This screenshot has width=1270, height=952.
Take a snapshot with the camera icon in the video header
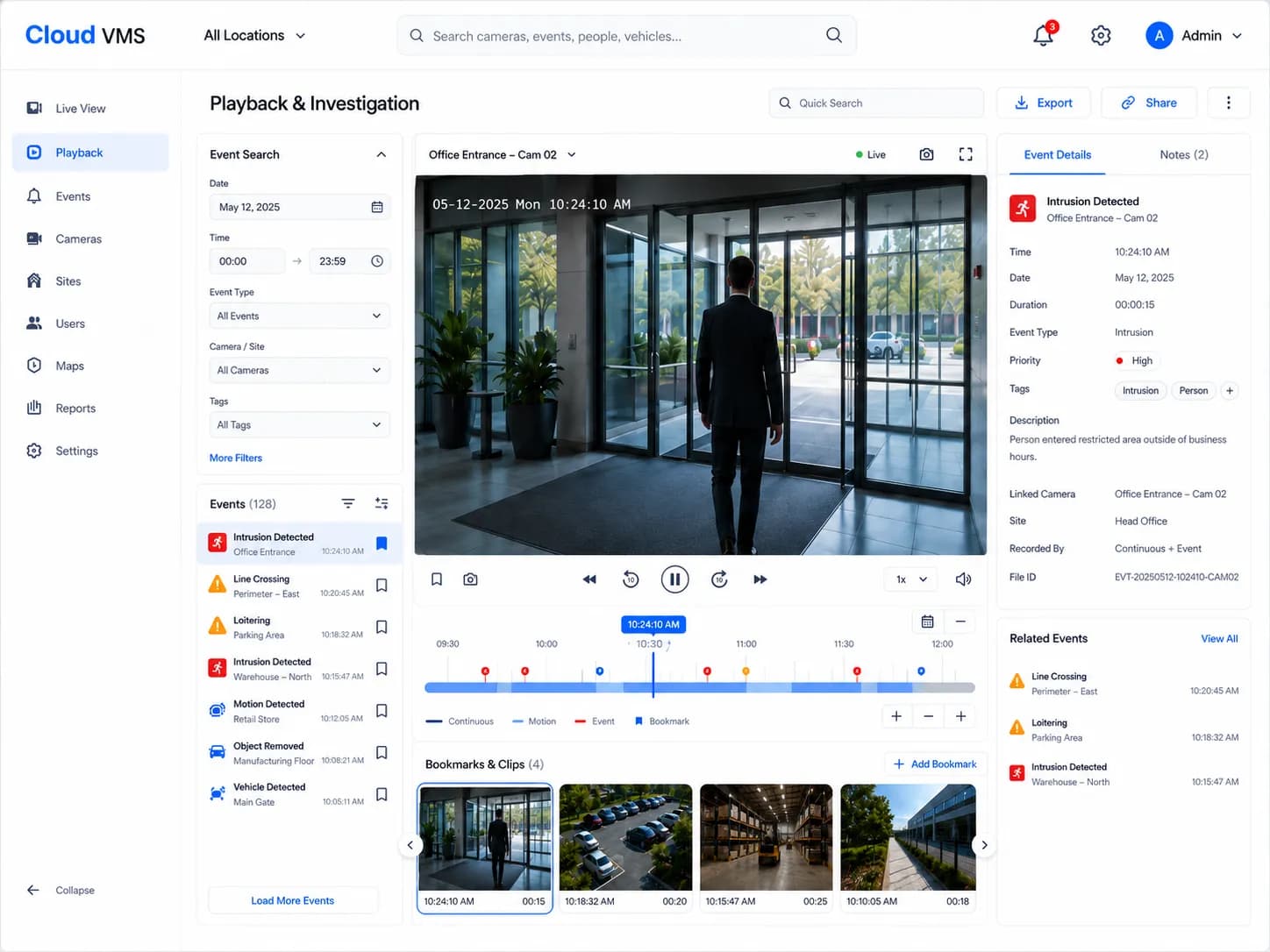926,154
